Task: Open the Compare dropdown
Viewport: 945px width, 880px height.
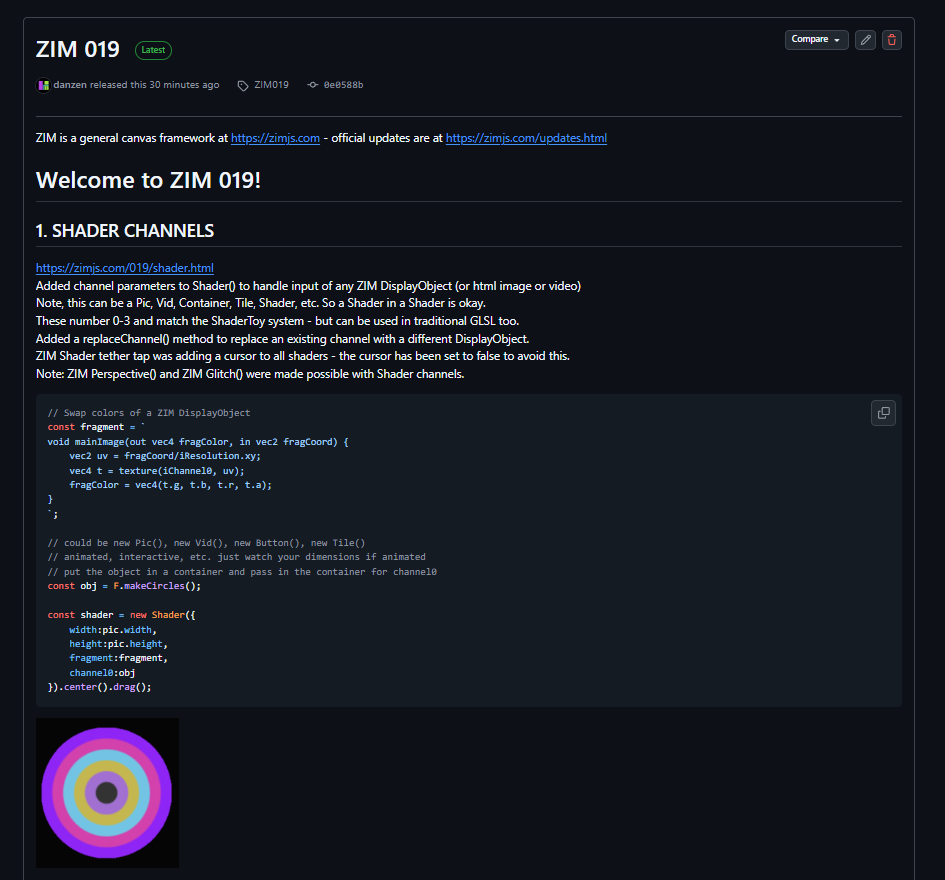Action: [x=816, y=40]
